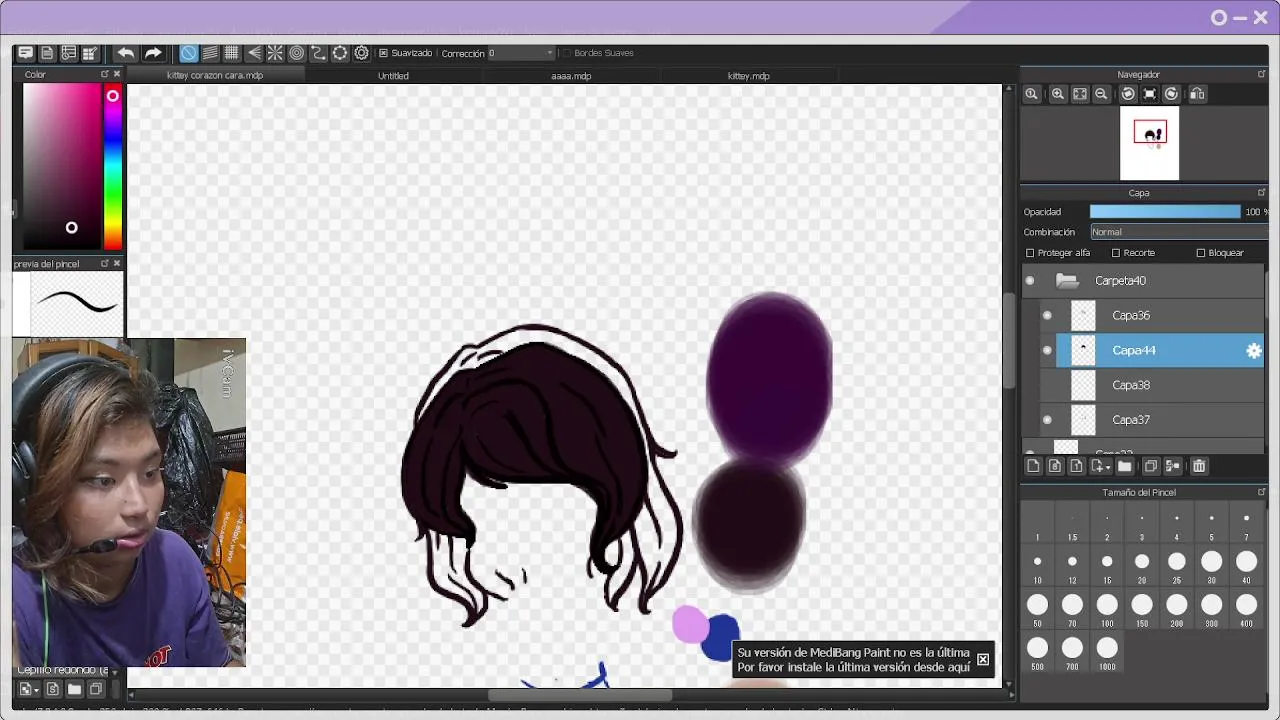This screenshot has width=1280, height=720.
Task: Add a new 1-bit layer
Action: tap(1076, 466)
